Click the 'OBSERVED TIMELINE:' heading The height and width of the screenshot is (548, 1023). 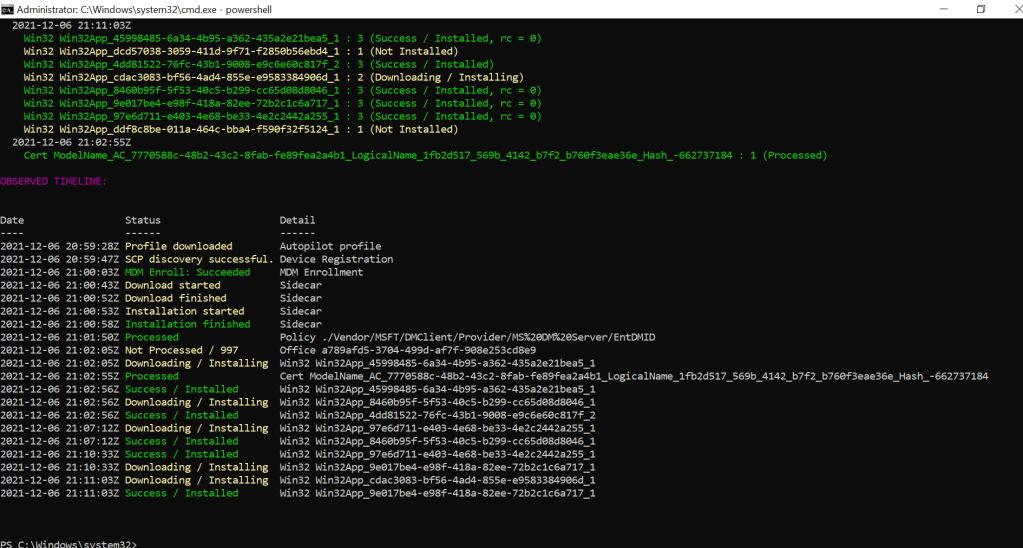tap(53, 181)
